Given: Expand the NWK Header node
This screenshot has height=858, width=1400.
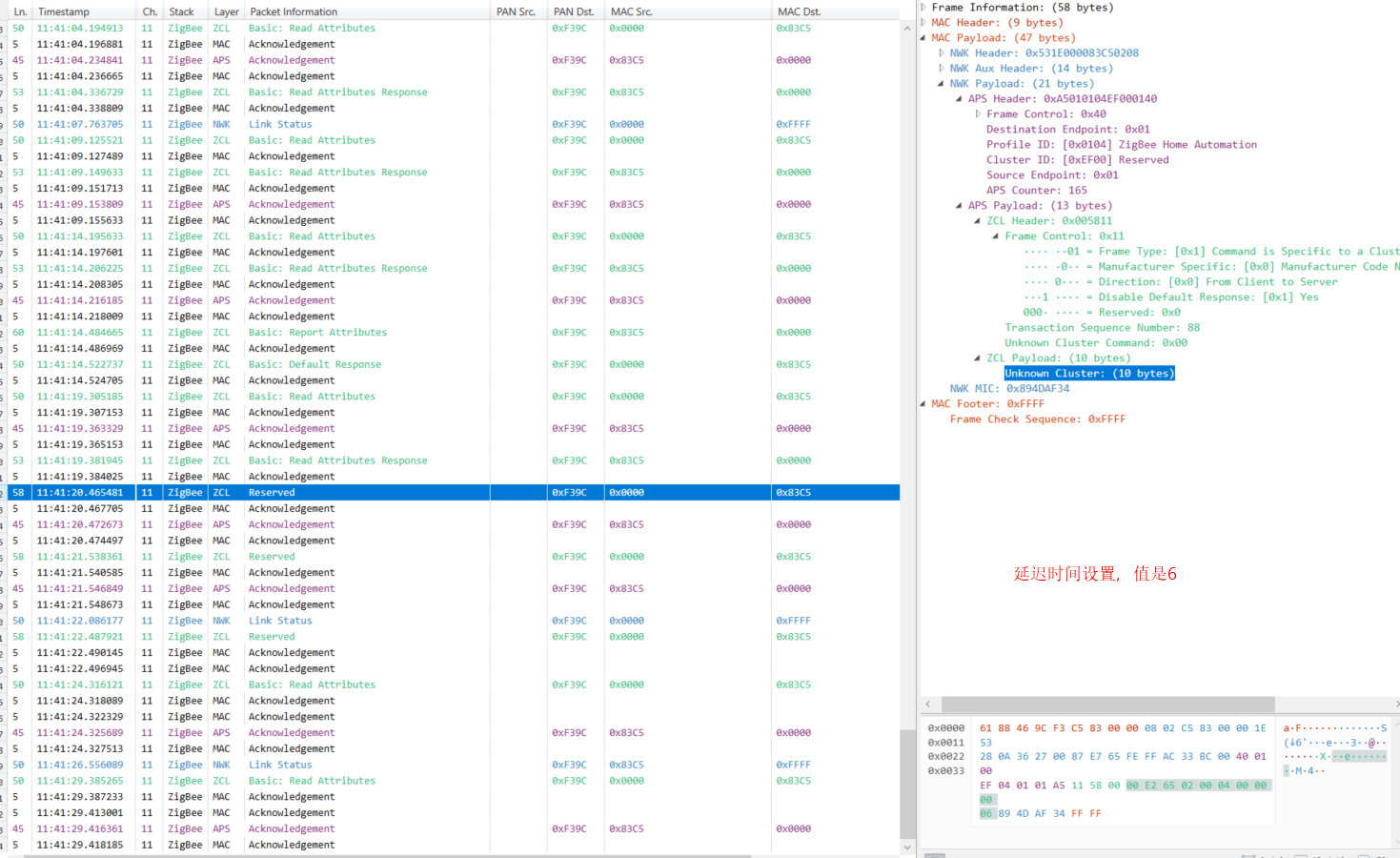Looking at the screenshot, I should tap(942, 53).
